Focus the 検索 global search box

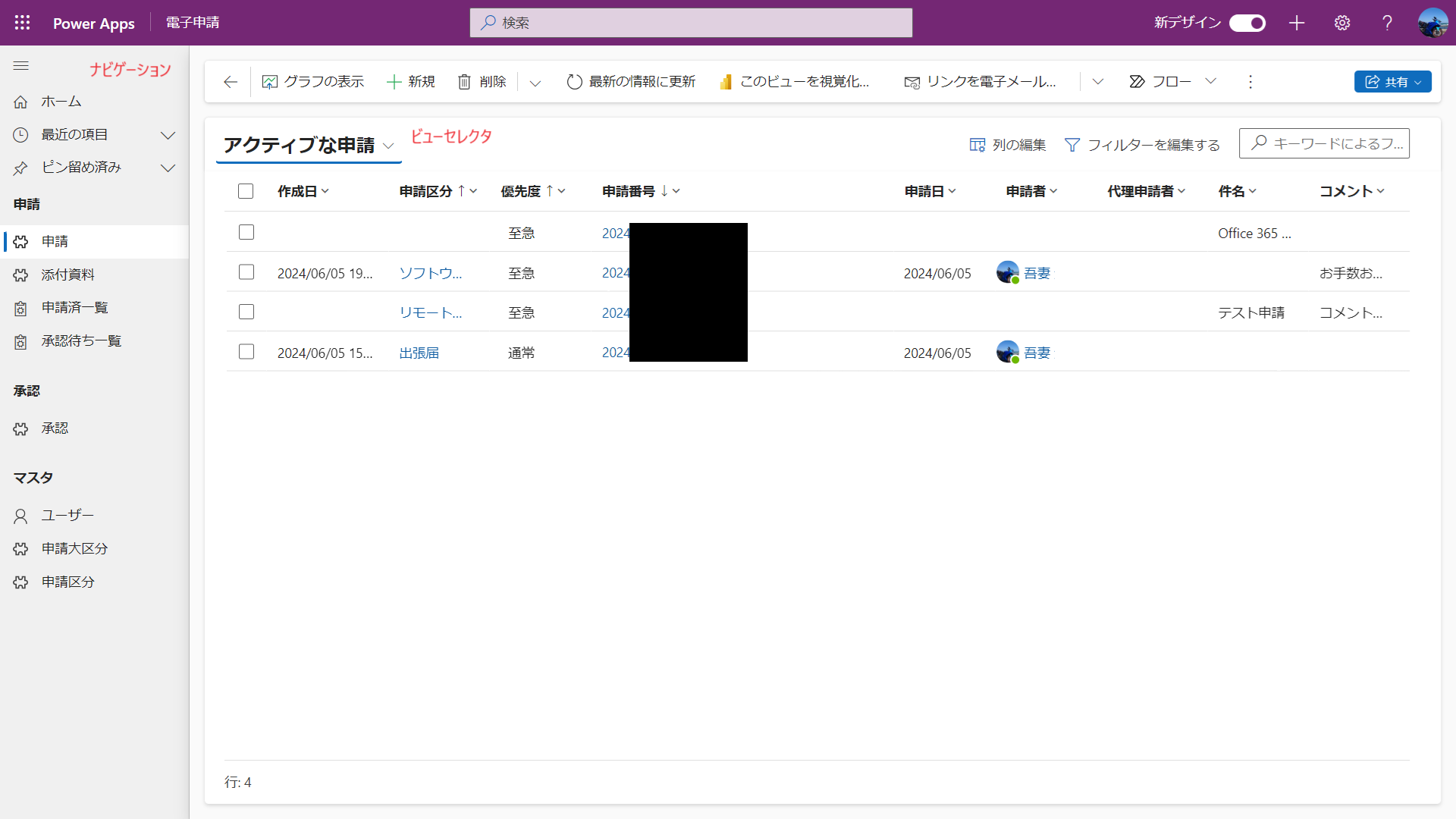click(x=691, y=23)
